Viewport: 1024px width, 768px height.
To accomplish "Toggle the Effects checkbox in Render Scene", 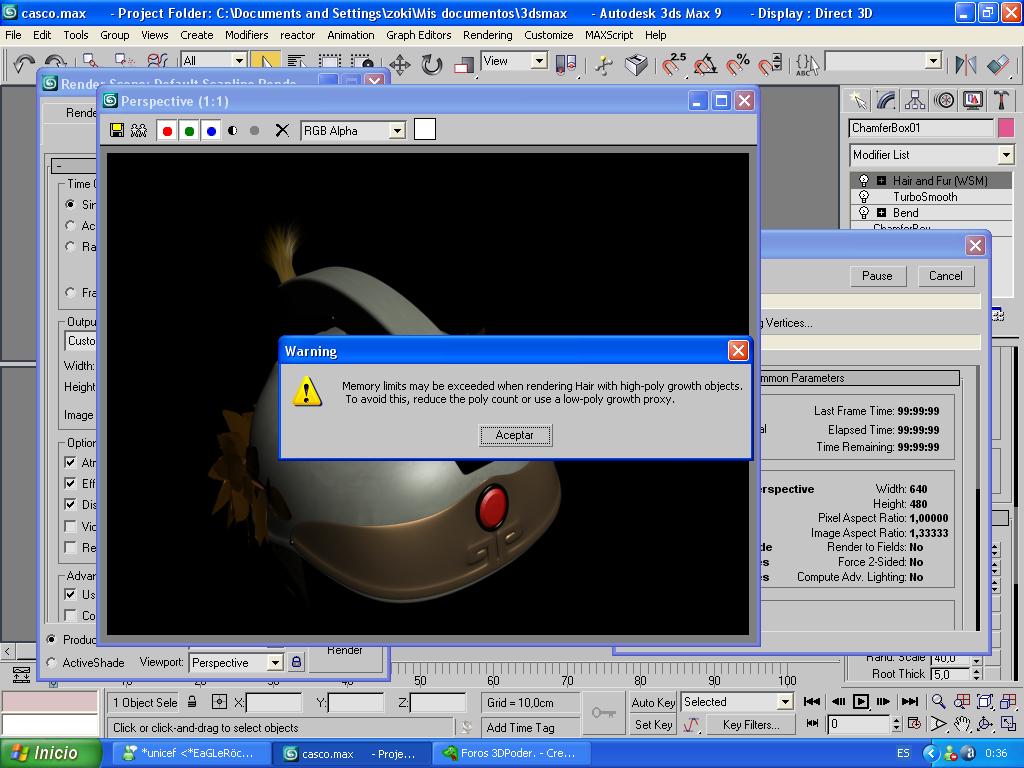I will point(71,483).
